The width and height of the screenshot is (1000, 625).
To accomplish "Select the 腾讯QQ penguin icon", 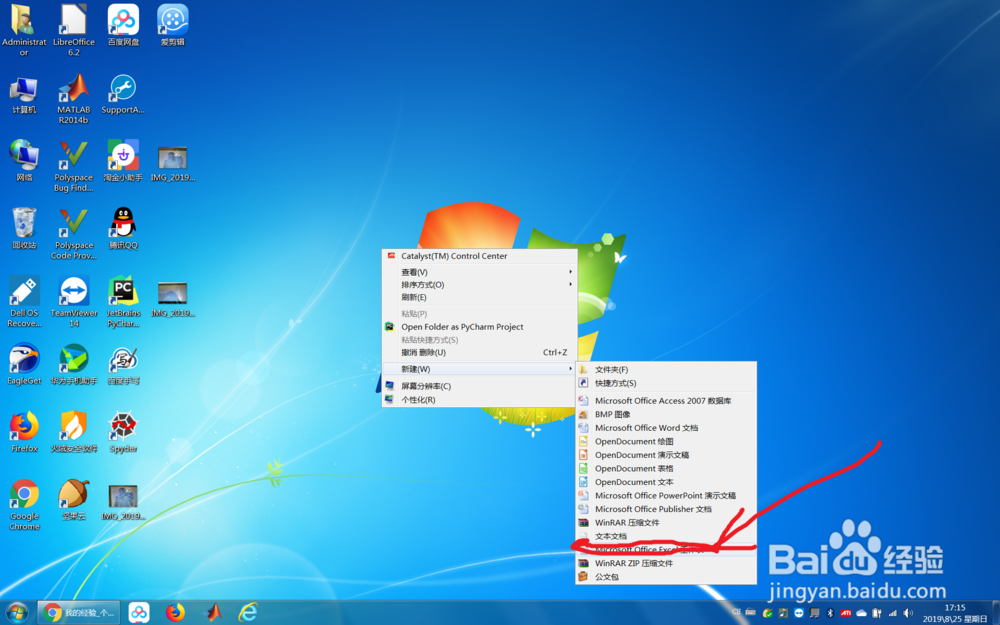I will [x=122, y=228].
